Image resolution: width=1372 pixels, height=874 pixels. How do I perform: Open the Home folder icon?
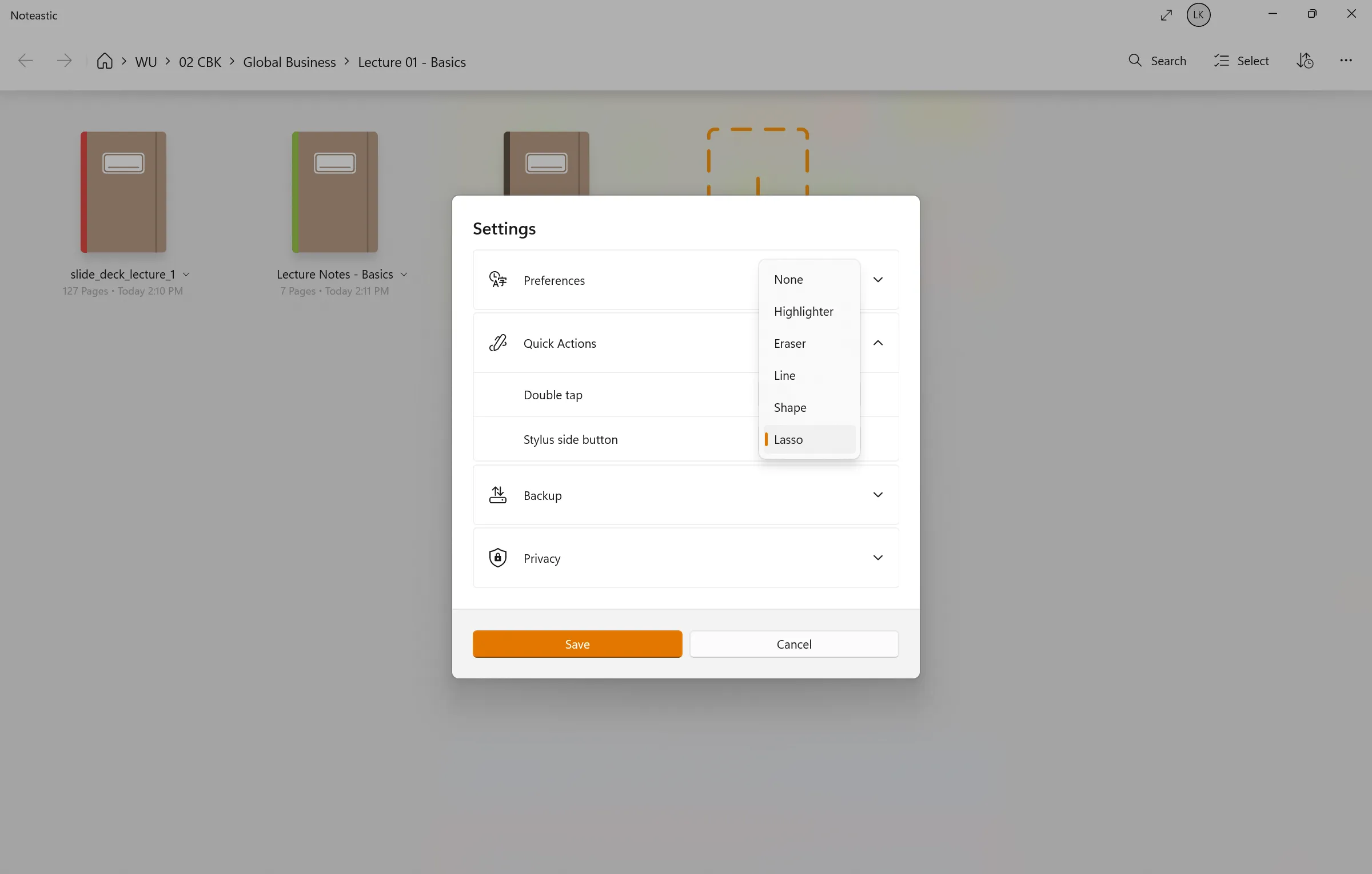[x=105, y=61]
